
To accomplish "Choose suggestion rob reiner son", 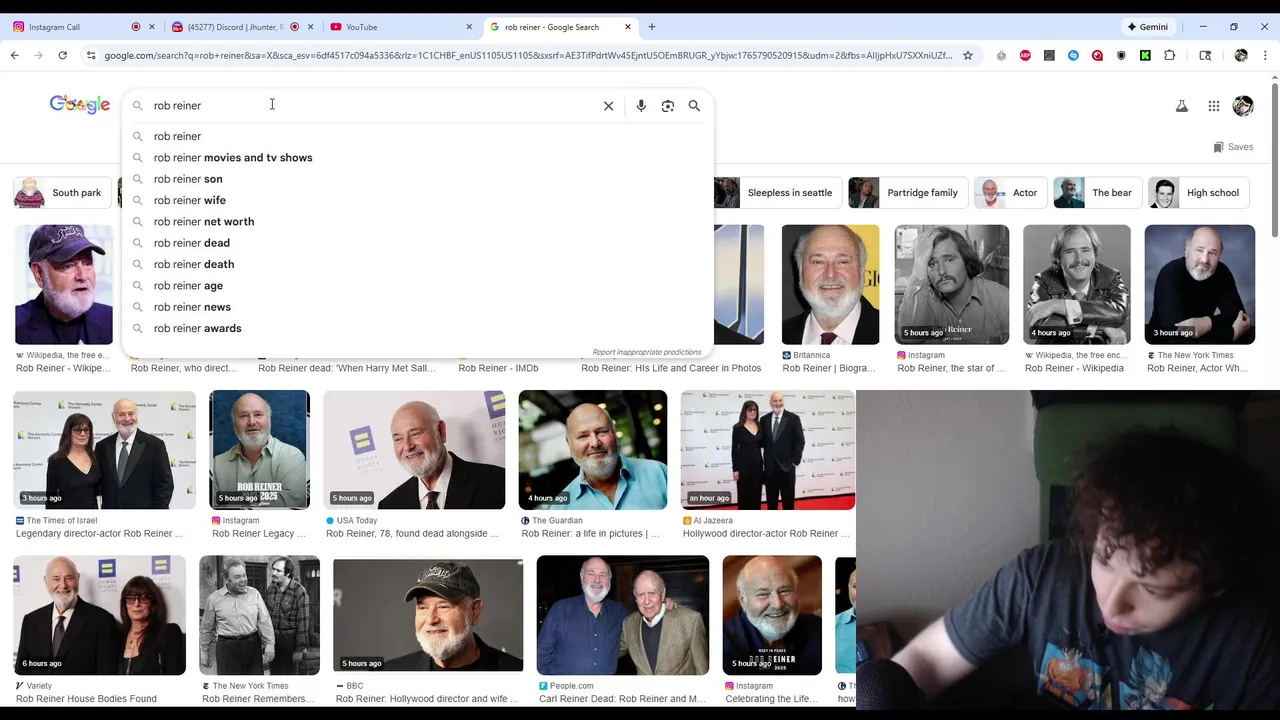I will (x=417, y=179).
